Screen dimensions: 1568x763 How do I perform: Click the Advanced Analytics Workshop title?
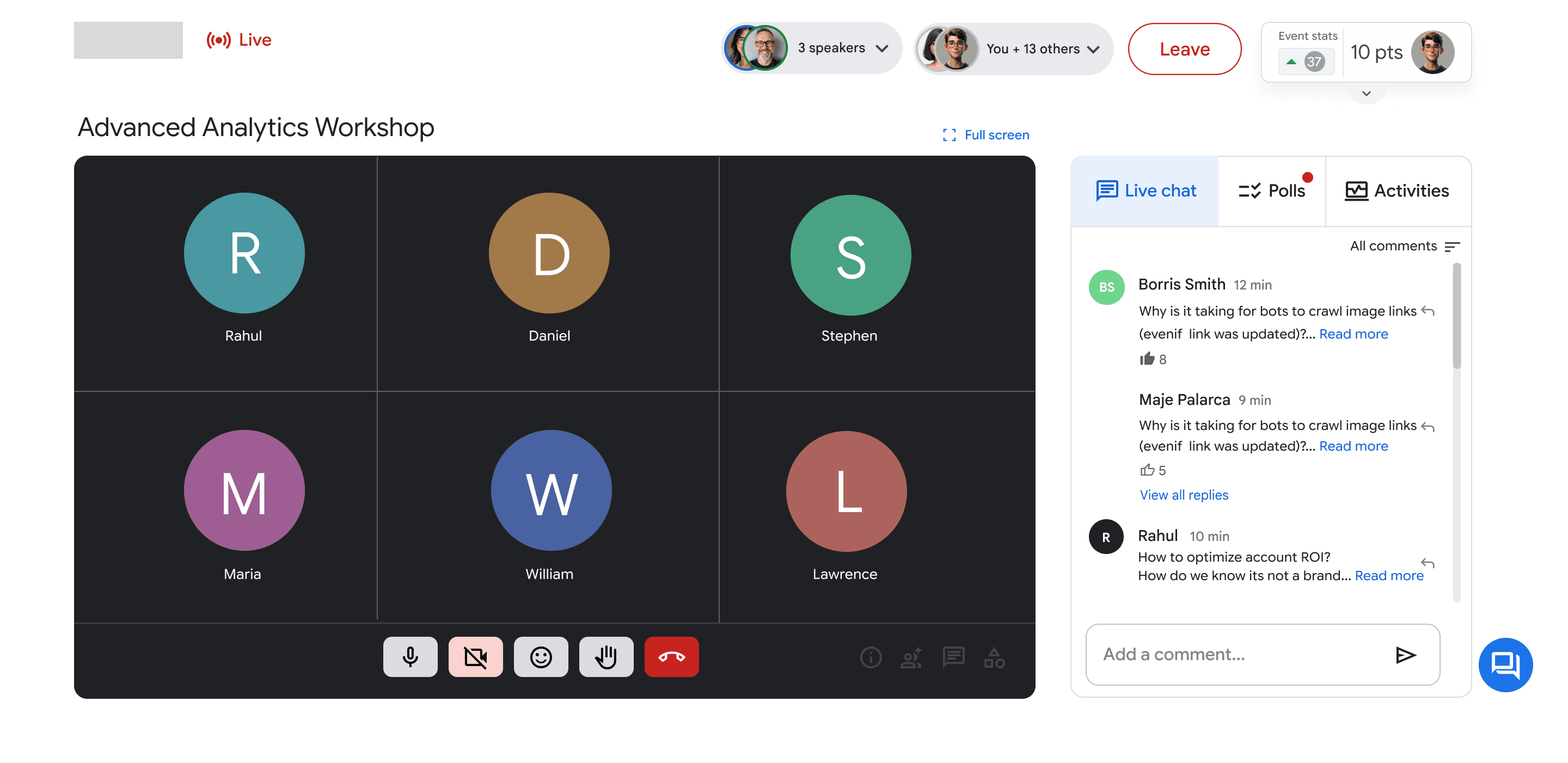click(256, 127)
